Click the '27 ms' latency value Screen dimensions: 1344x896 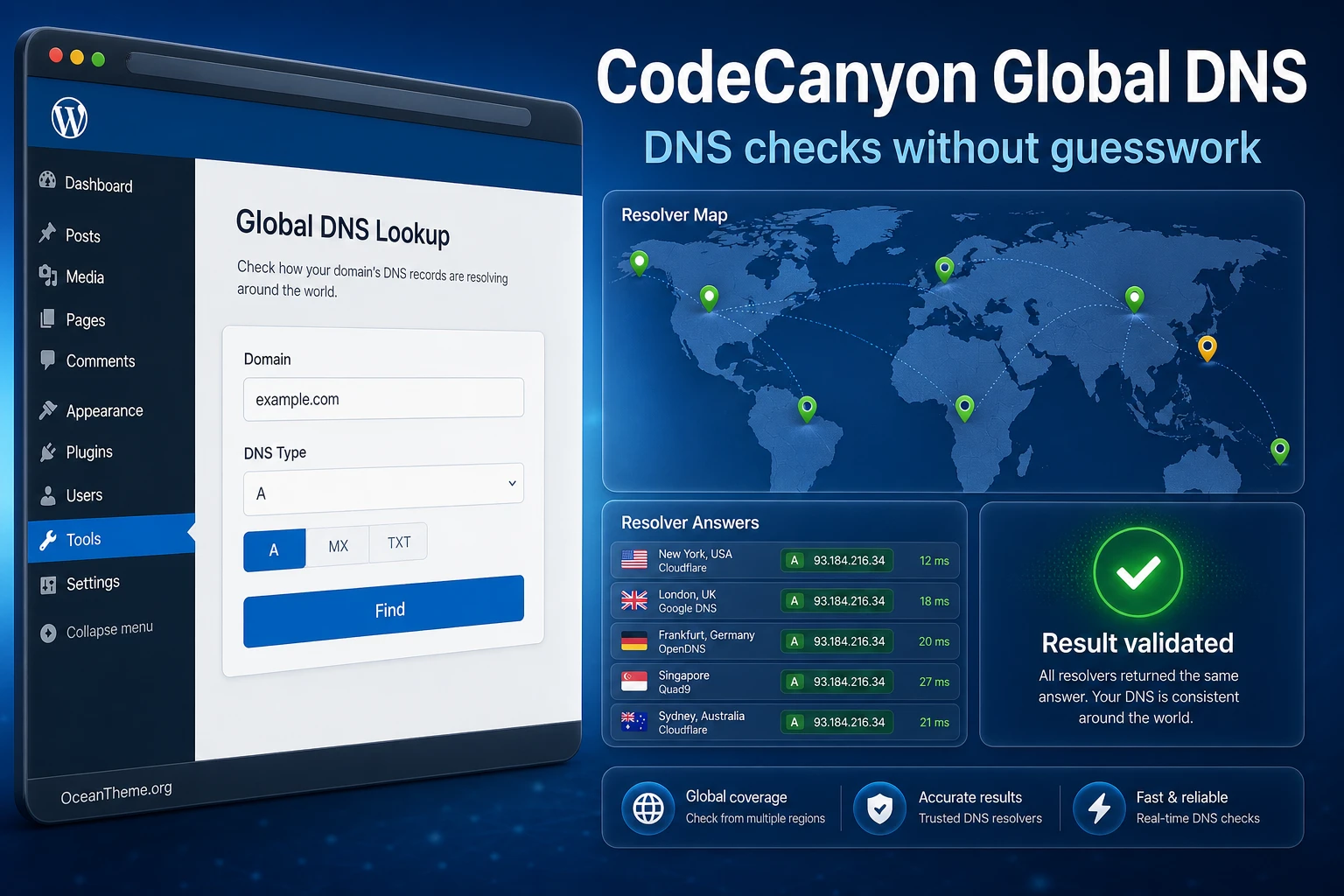click(934, 682)
